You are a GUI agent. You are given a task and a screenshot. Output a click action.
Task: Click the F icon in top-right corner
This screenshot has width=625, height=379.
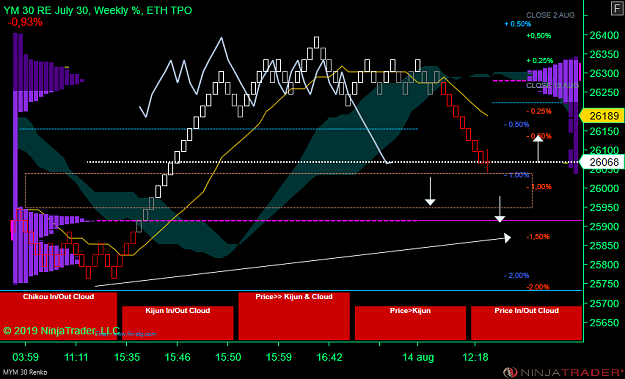[x=617, y=9]
